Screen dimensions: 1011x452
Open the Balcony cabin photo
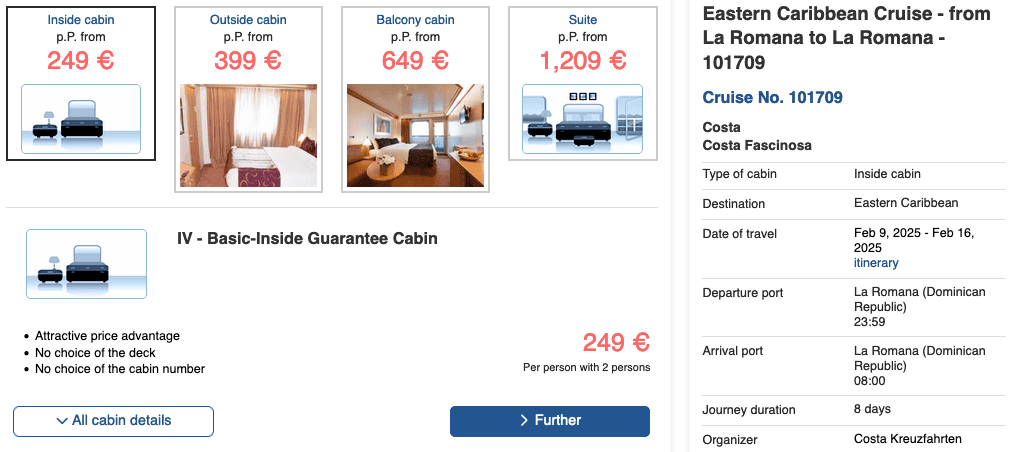click(x=415, y=135)
